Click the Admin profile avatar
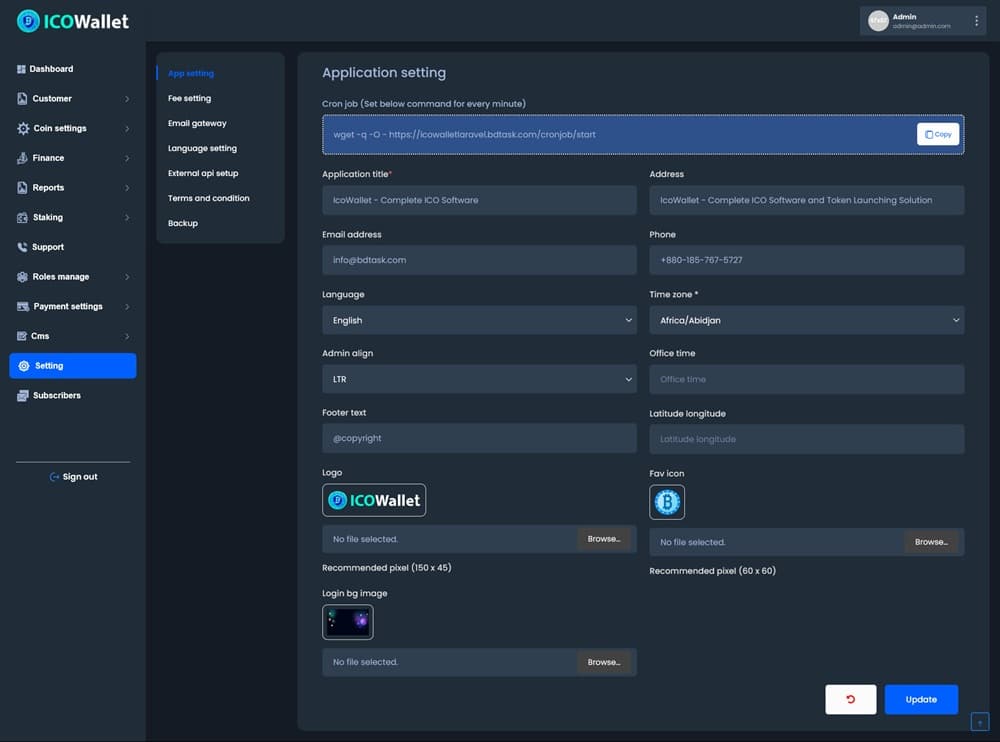Viewport: 1000px width, 742px height. pyautogui.click(x=878, y=21)
